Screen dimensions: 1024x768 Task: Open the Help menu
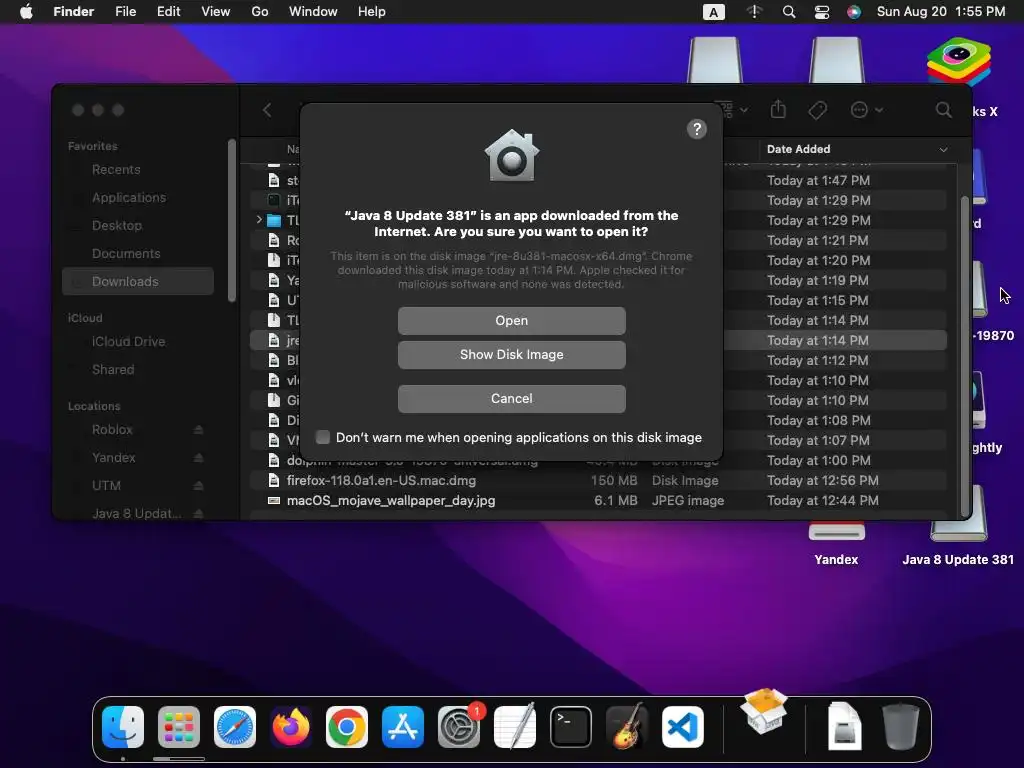(372, 12)
